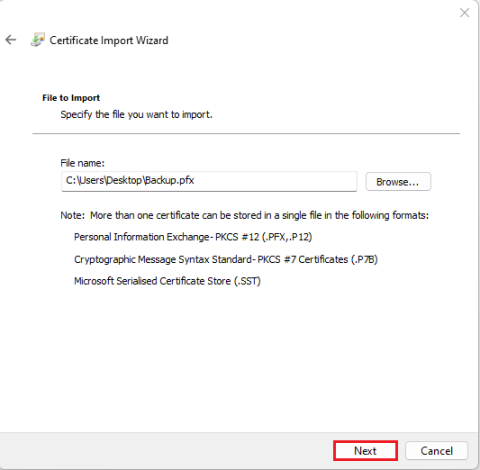480x470 pixels.
Task: Click the Microsoft Serialised Certificate Store line
Action: click(x=167, y=281)
